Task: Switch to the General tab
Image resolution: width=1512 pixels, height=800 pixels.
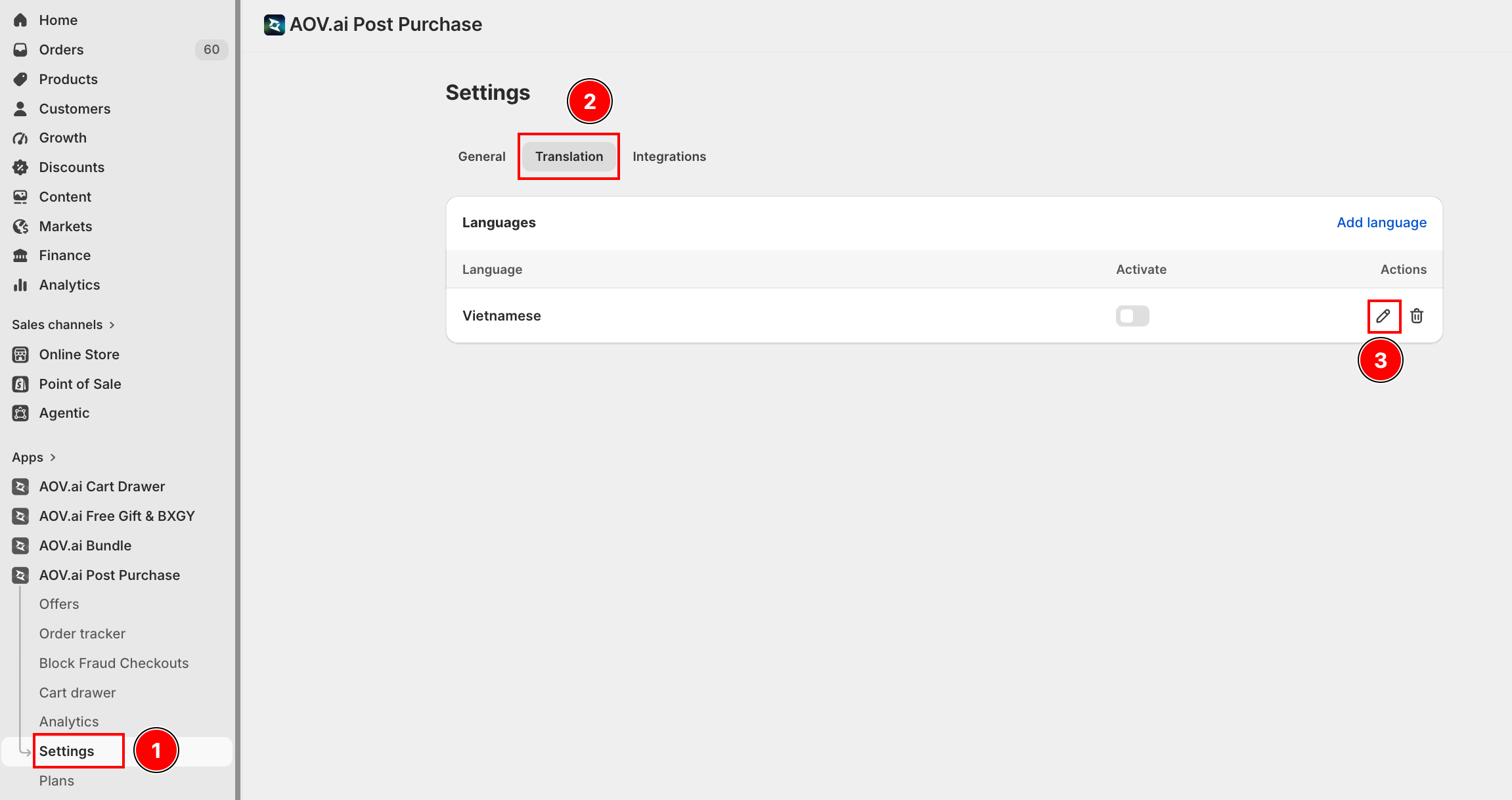Action: [x=481, y=156]
